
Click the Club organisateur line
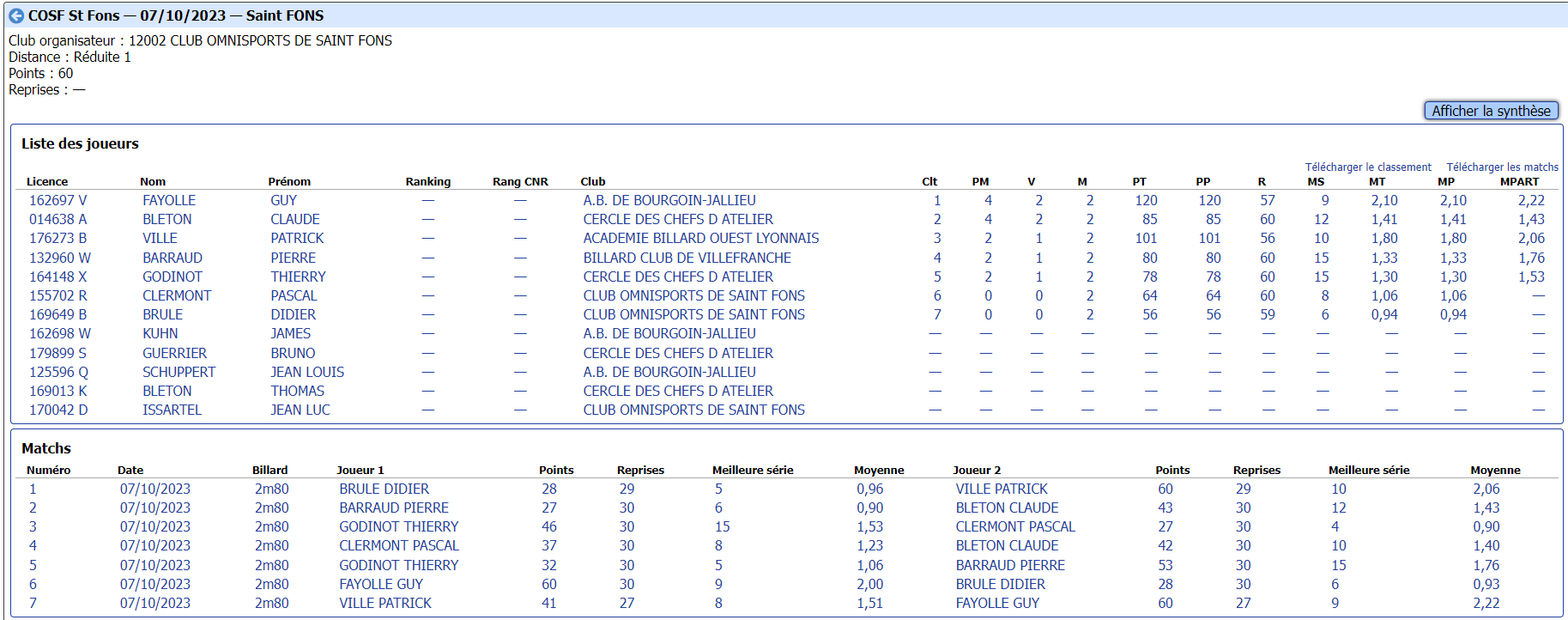tap(200, 40)
